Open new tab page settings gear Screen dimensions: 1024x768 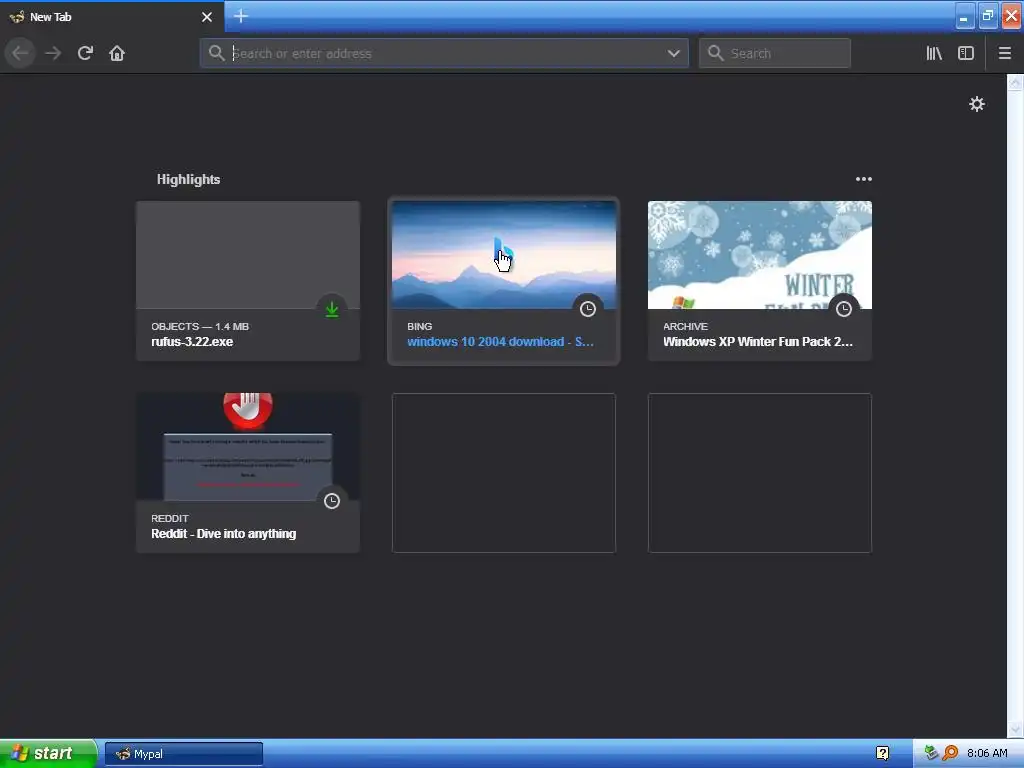tap(976, 104)
